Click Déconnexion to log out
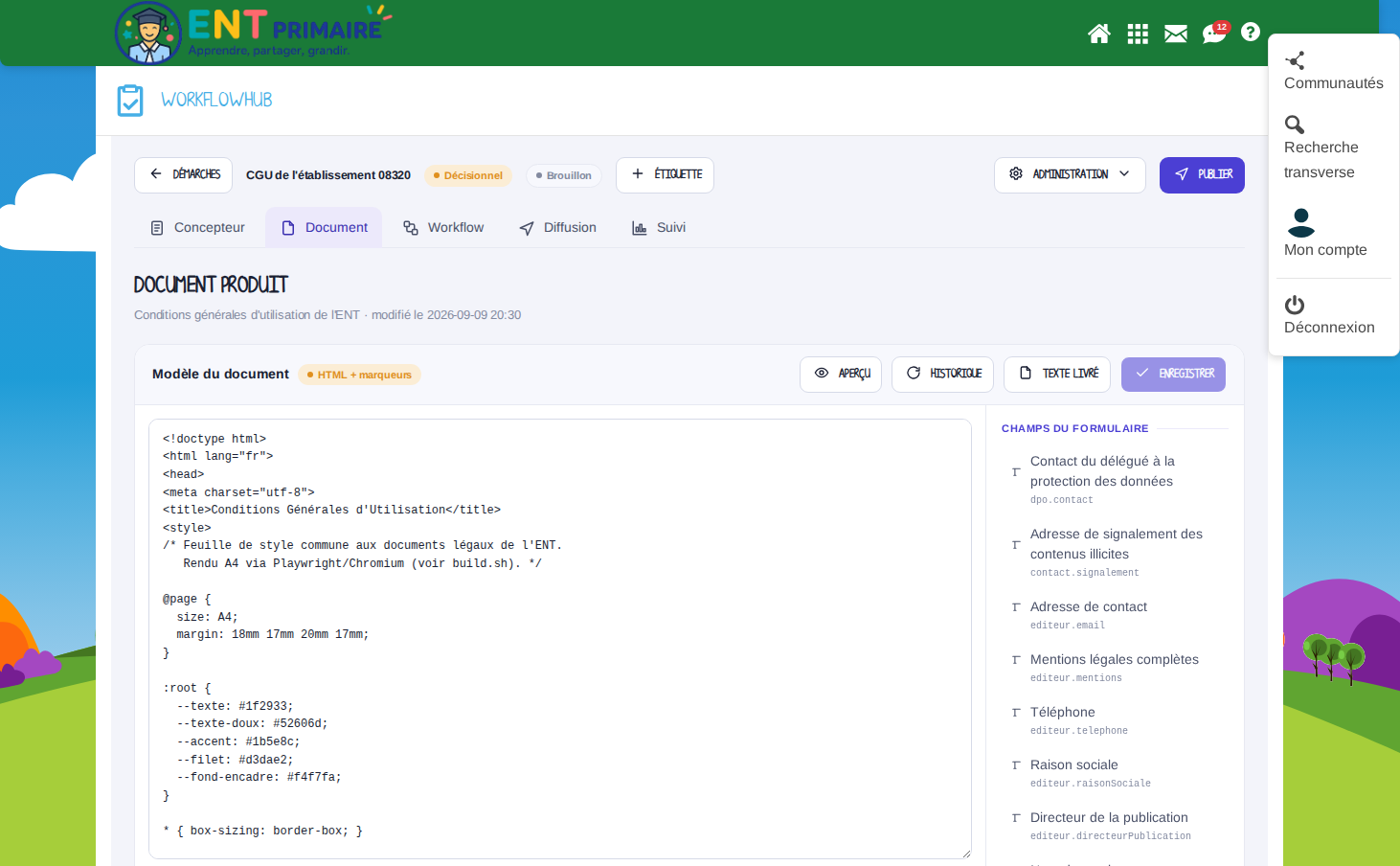This screenshot has width=1400, height=866. [1329, 314]
